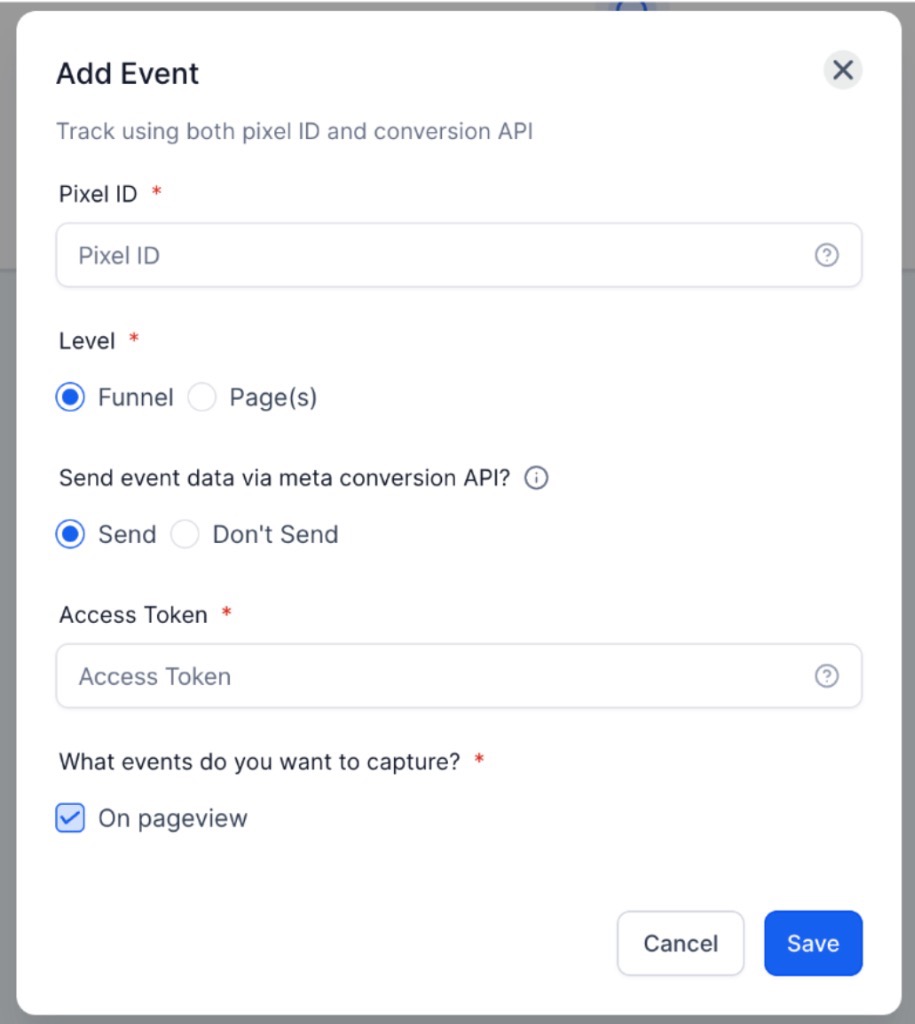Click the Access Token help icon
Image resolution: width=915 pixels, height=1024 pixels.
pos(826,677)
